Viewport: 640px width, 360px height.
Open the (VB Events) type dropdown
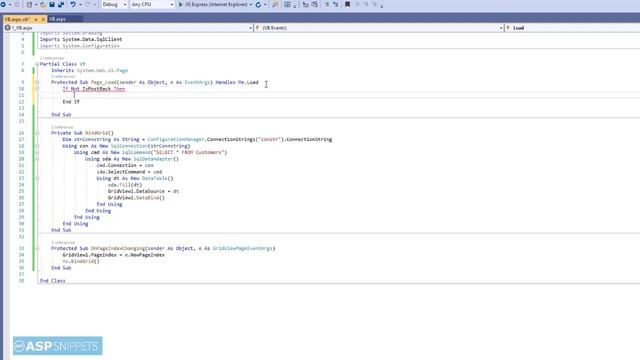click(x=379, y=28)
